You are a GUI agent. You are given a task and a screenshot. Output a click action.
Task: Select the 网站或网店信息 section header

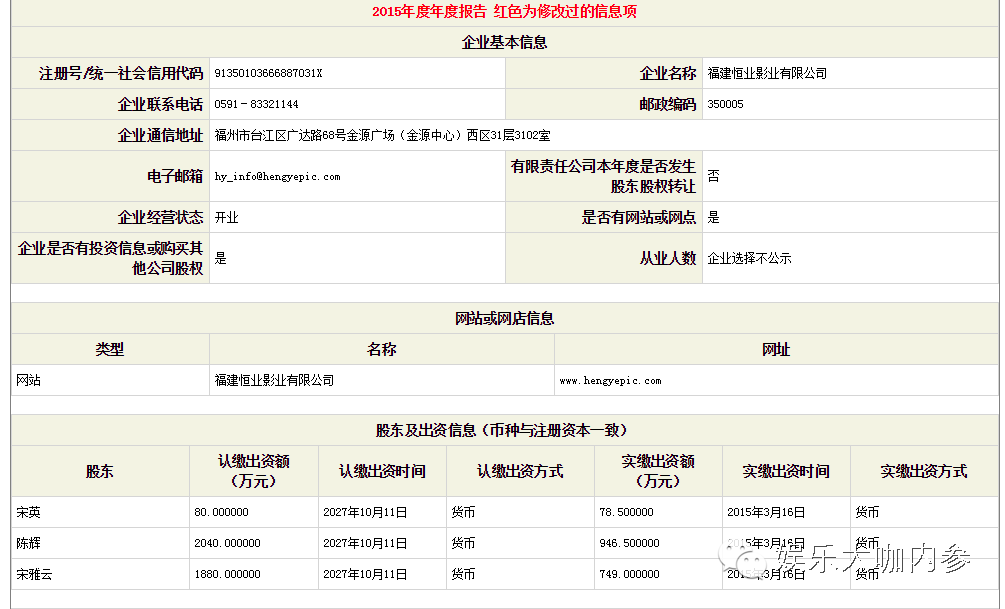(x=504, y=319)
